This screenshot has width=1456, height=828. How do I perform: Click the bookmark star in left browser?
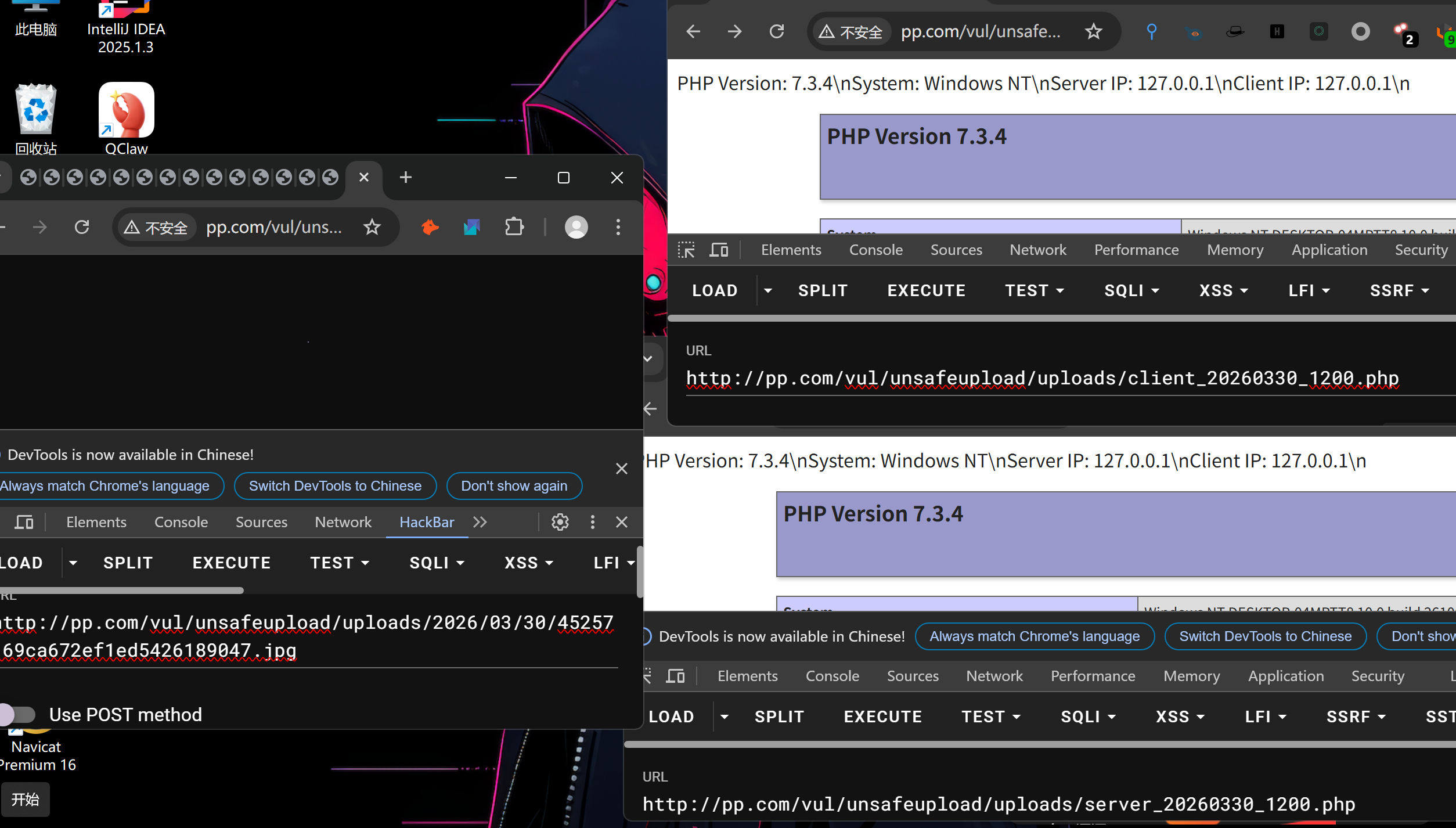point(372,227)
